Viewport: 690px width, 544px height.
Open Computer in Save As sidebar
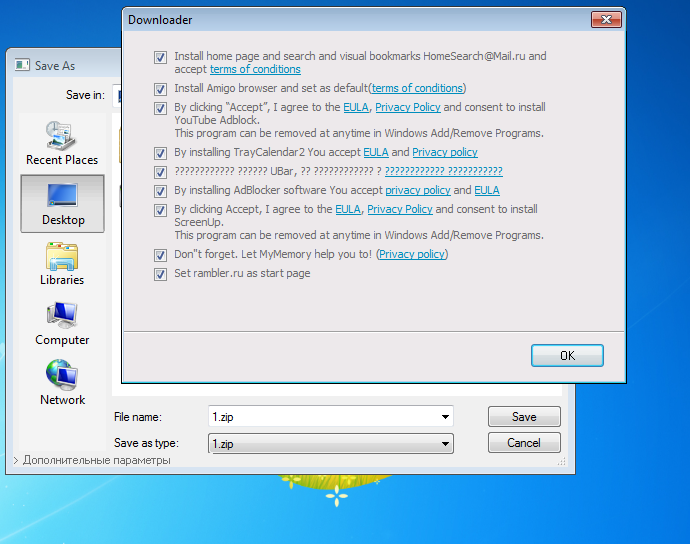click(62, 323)
